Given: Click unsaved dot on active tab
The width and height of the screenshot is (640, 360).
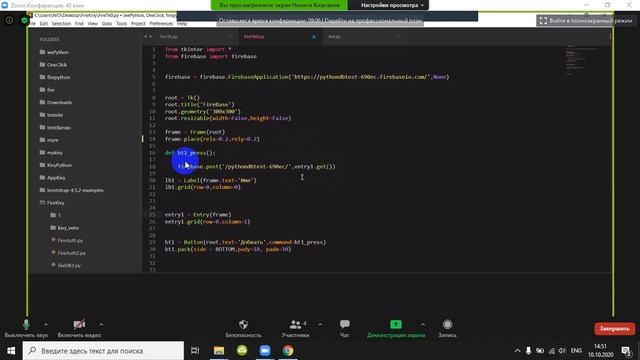Looking at the screenshot, I should [x=314, y=37].
